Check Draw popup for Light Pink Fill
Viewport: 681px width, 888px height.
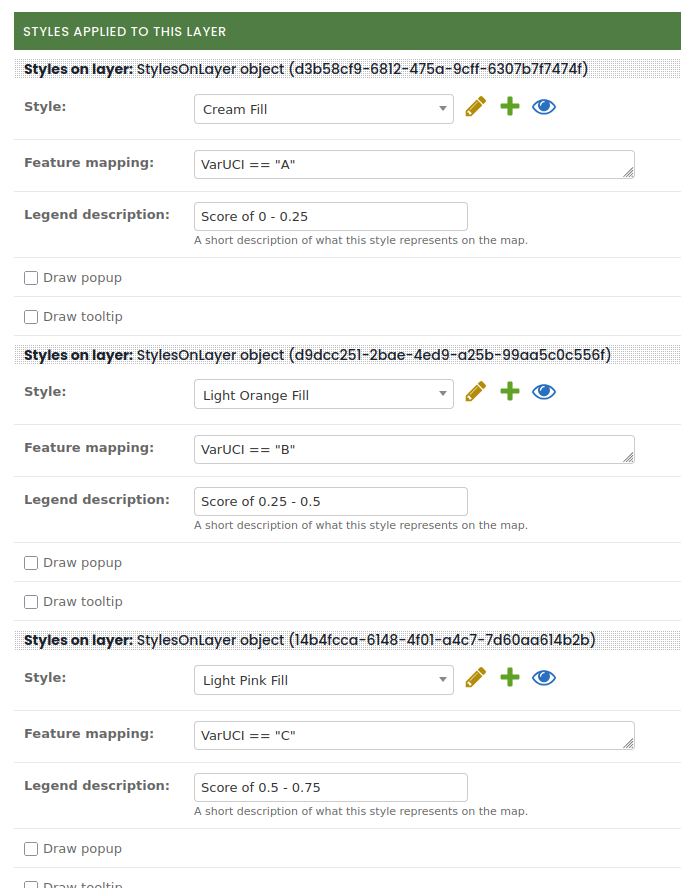(31, 849)
